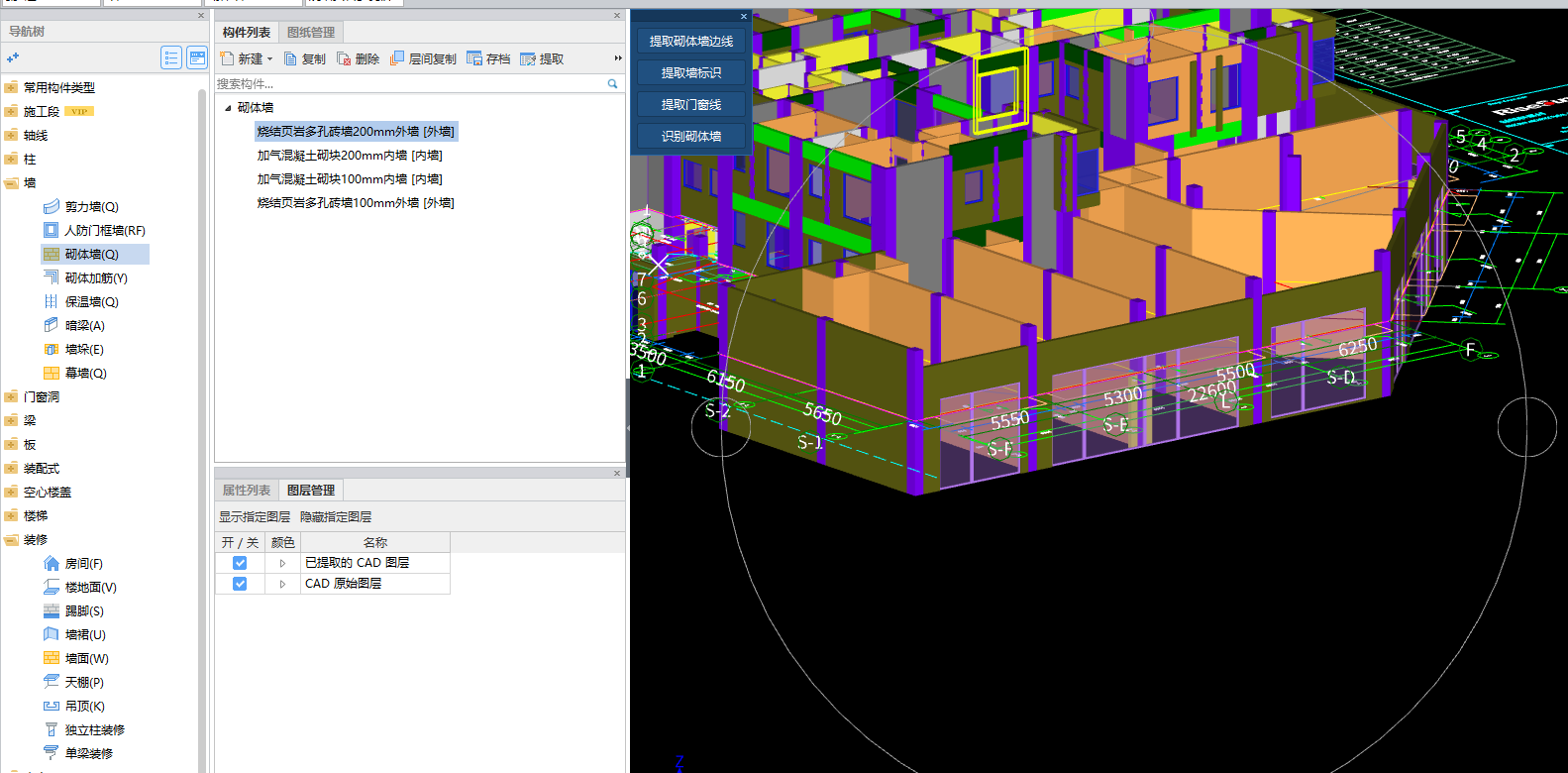Close the 导航树 navigation panel
Screen dimensions: 1568x773
click(x=201, y=16)
